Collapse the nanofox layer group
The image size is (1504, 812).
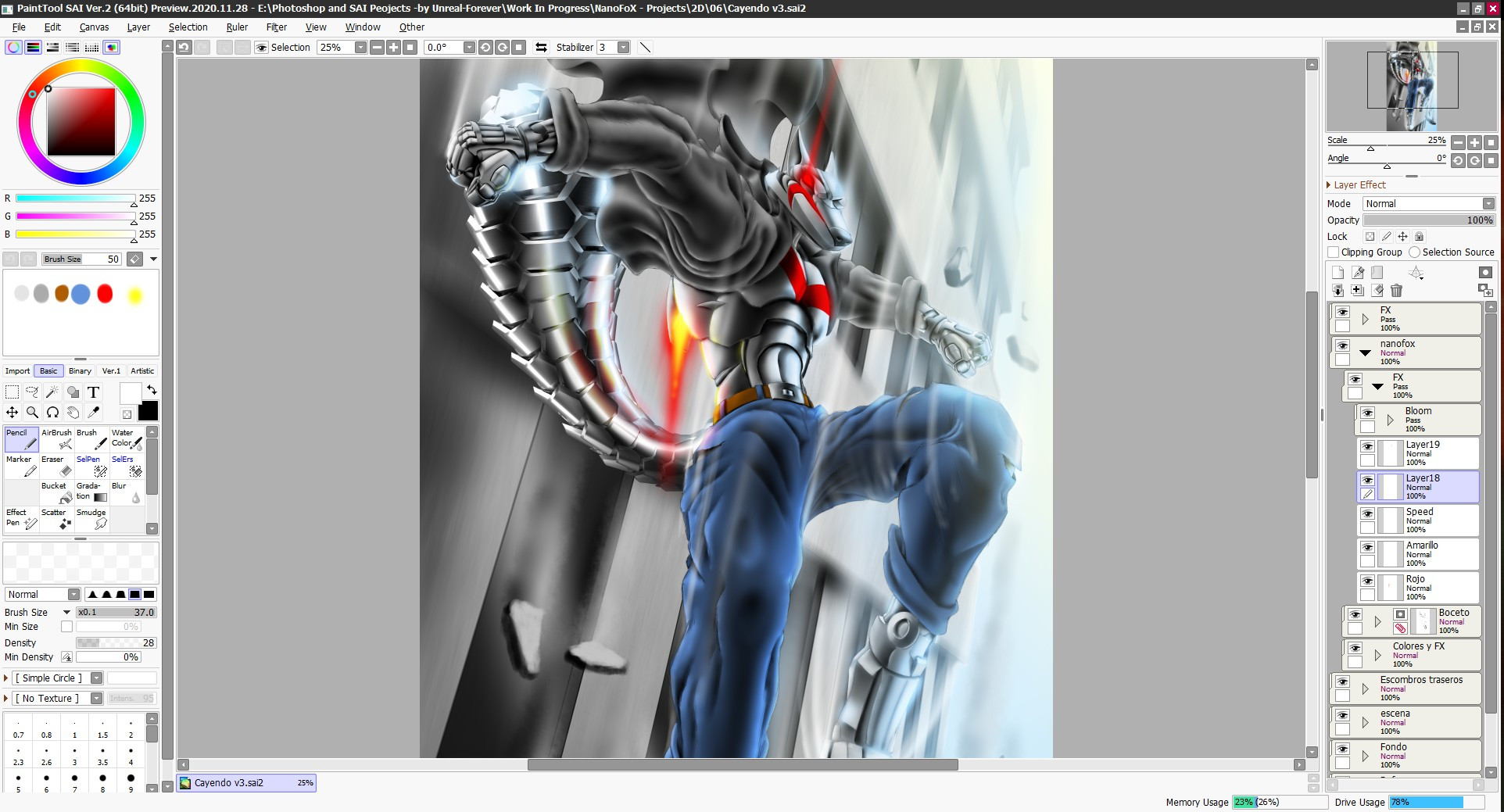[x=1365, y=352]
